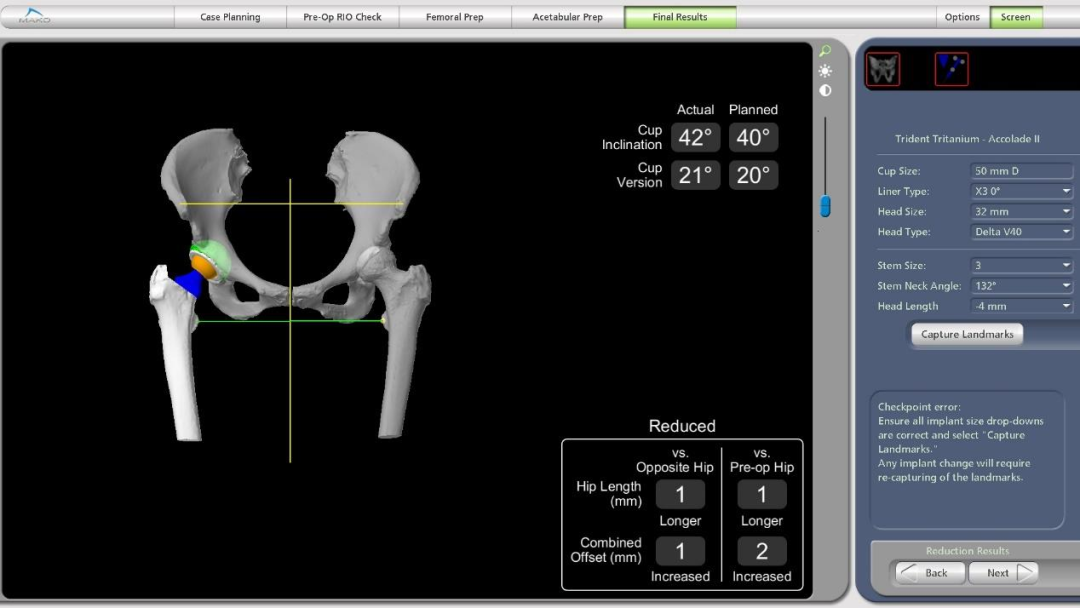Screen dimensions: 1080x608
Task: Expand the Stem Neck Angle dropdown
Action: 1021,286
